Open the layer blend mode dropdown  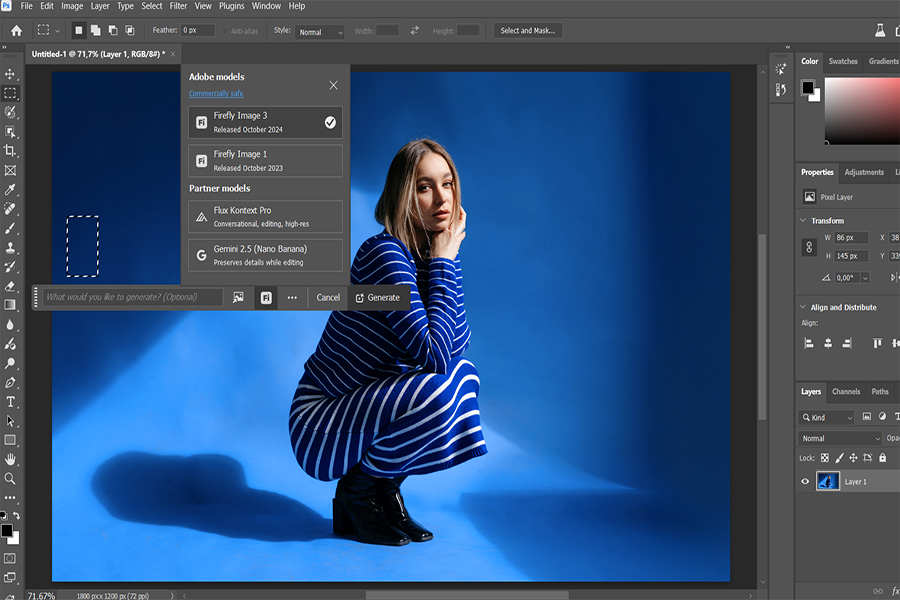[840, 438]
